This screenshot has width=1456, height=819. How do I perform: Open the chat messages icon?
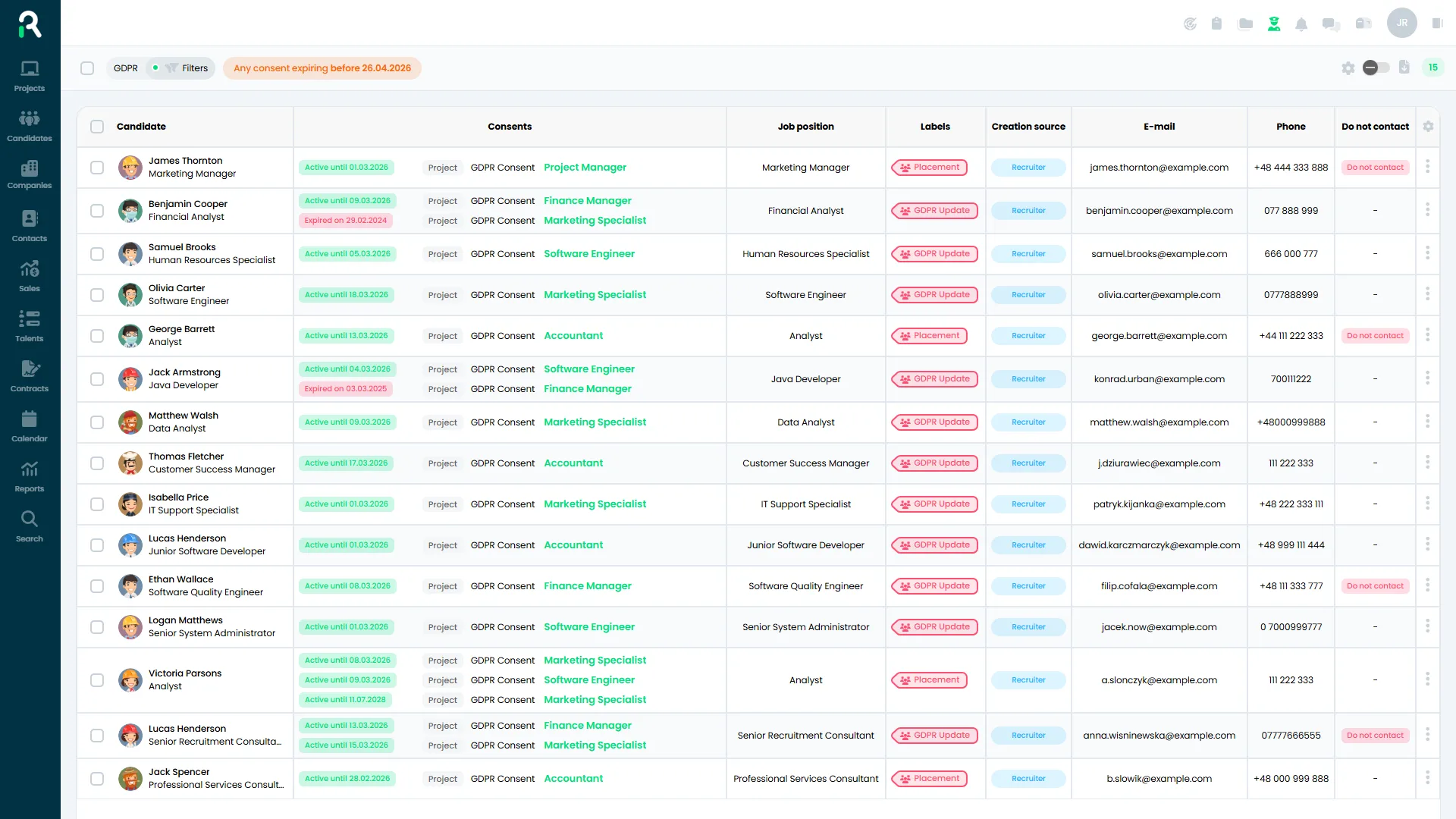pyautogui.click(x=1331, y=24)
